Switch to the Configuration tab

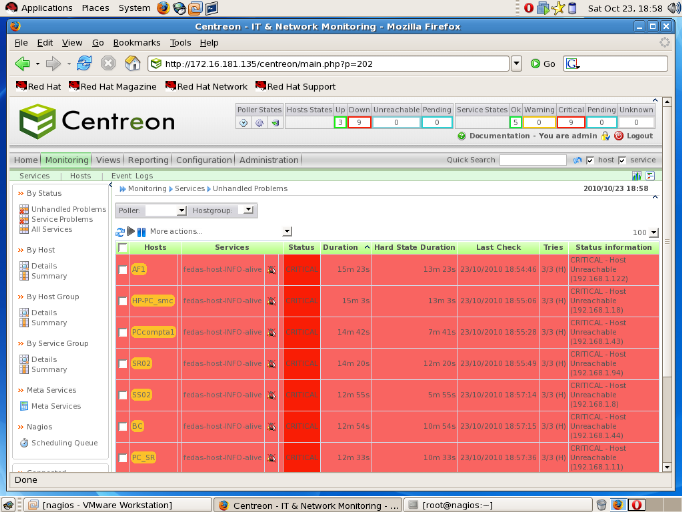pyautogui.click(x=204, y=160)
